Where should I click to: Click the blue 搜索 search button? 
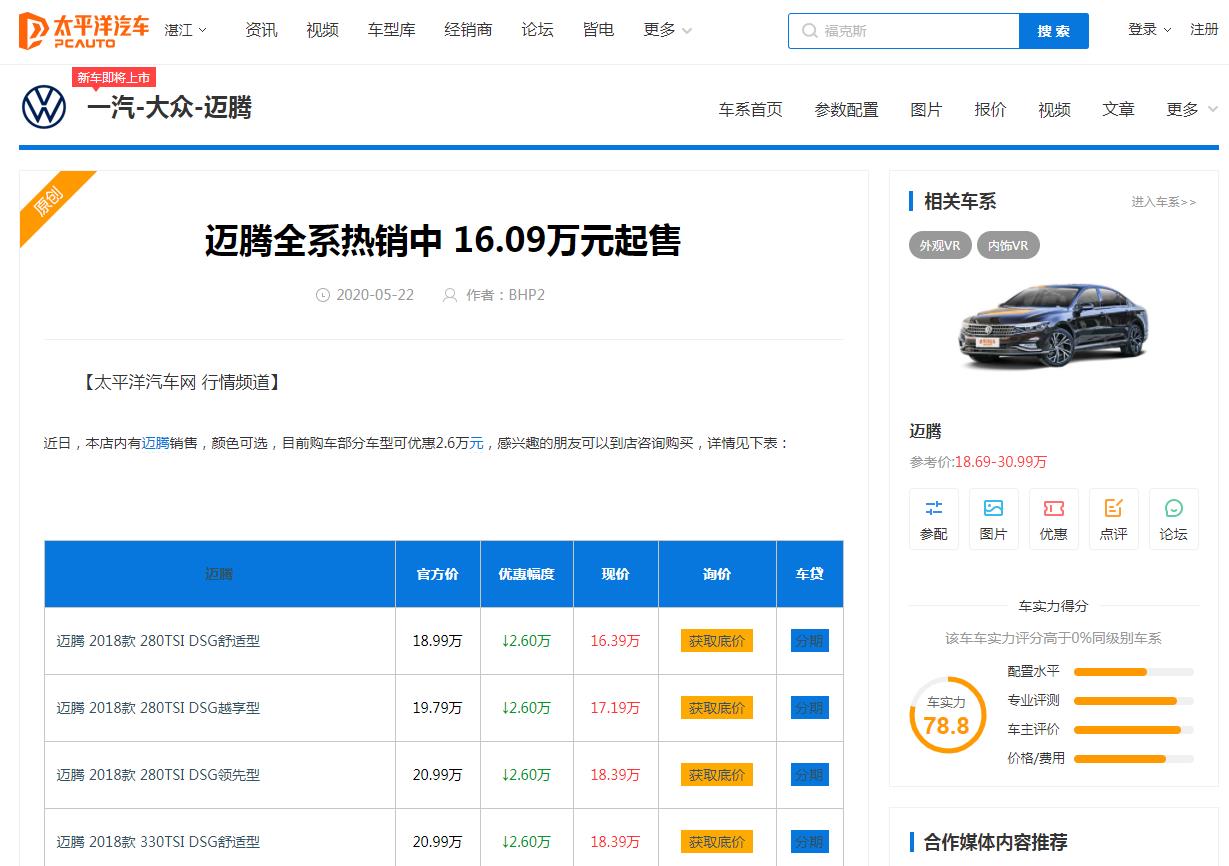pos(1054,31)
